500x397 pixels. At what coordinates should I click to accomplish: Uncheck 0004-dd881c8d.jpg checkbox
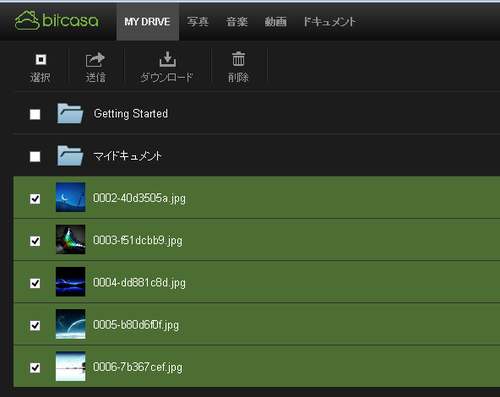click(x=35, y=283)
